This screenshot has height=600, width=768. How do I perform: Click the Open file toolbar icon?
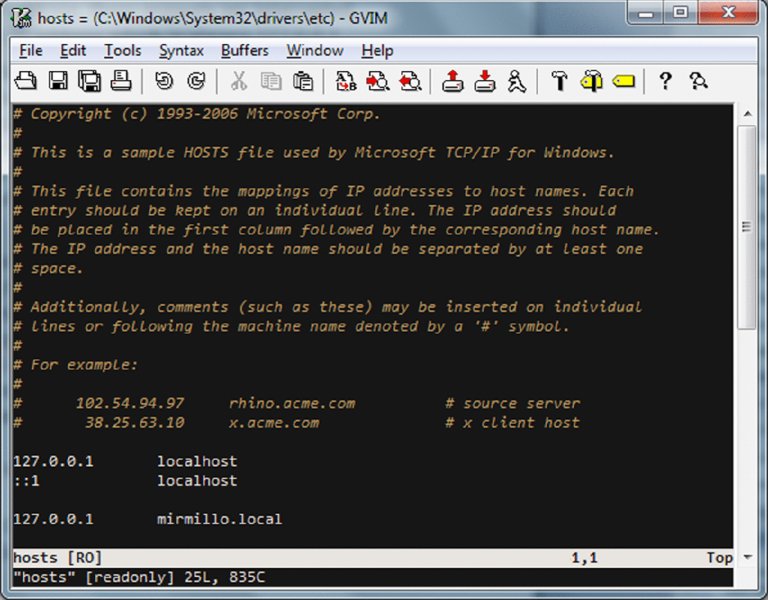[x=25, y=81]
